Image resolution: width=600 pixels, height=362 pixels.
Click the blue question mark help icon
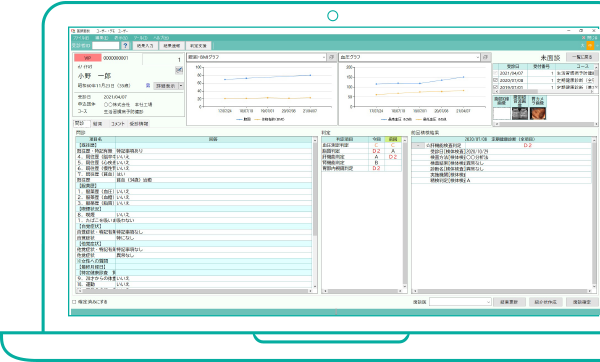[125, 46]
